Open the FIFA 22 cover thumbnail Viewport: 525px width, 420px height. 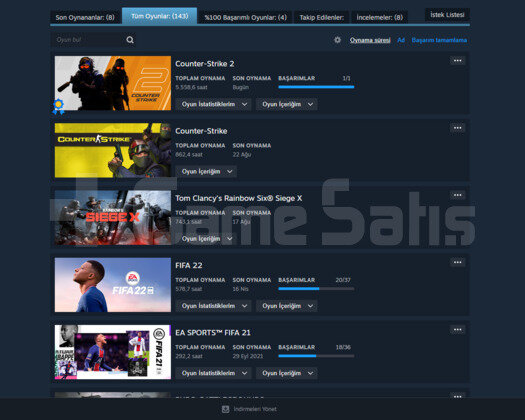pyautogui.click(x=113, y=285)
